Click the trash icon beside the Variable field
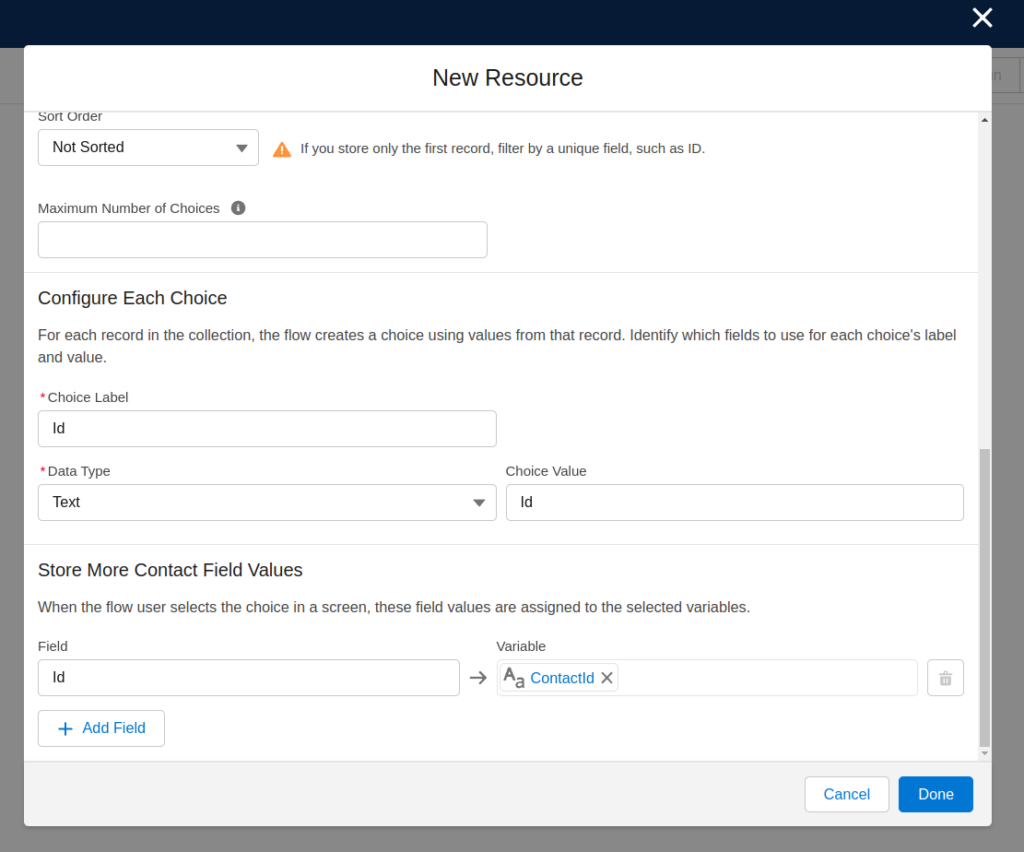This screenshot has height=852, width=1024. [944, 678]
